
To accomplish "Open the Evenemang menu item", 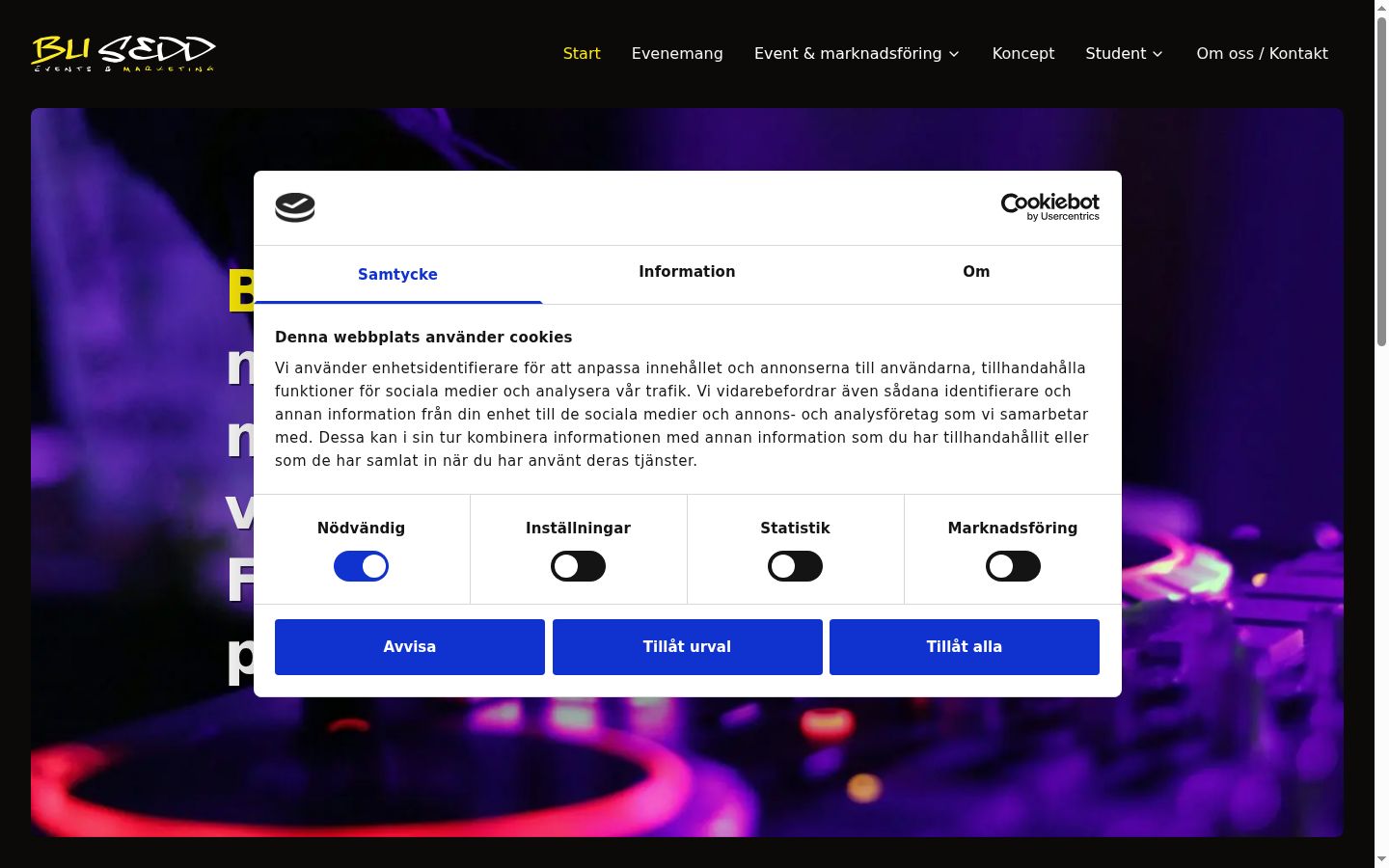I will 677,54.
